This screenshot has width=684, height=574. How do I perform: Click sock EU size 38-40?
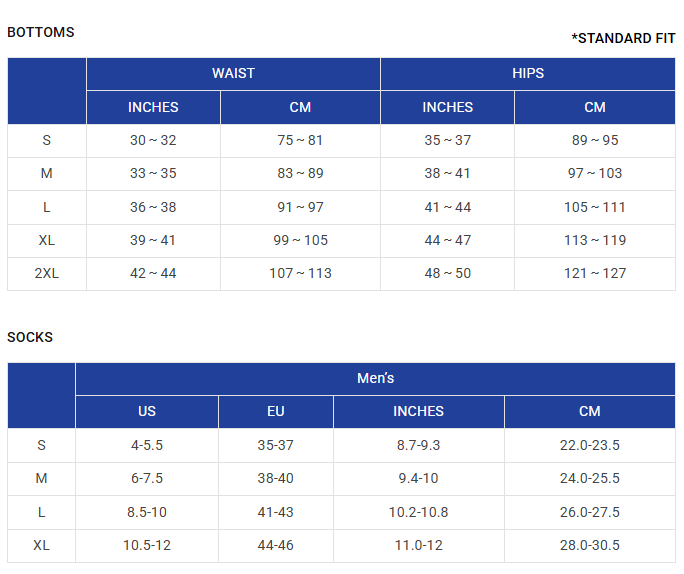click(x=276, y=478)
